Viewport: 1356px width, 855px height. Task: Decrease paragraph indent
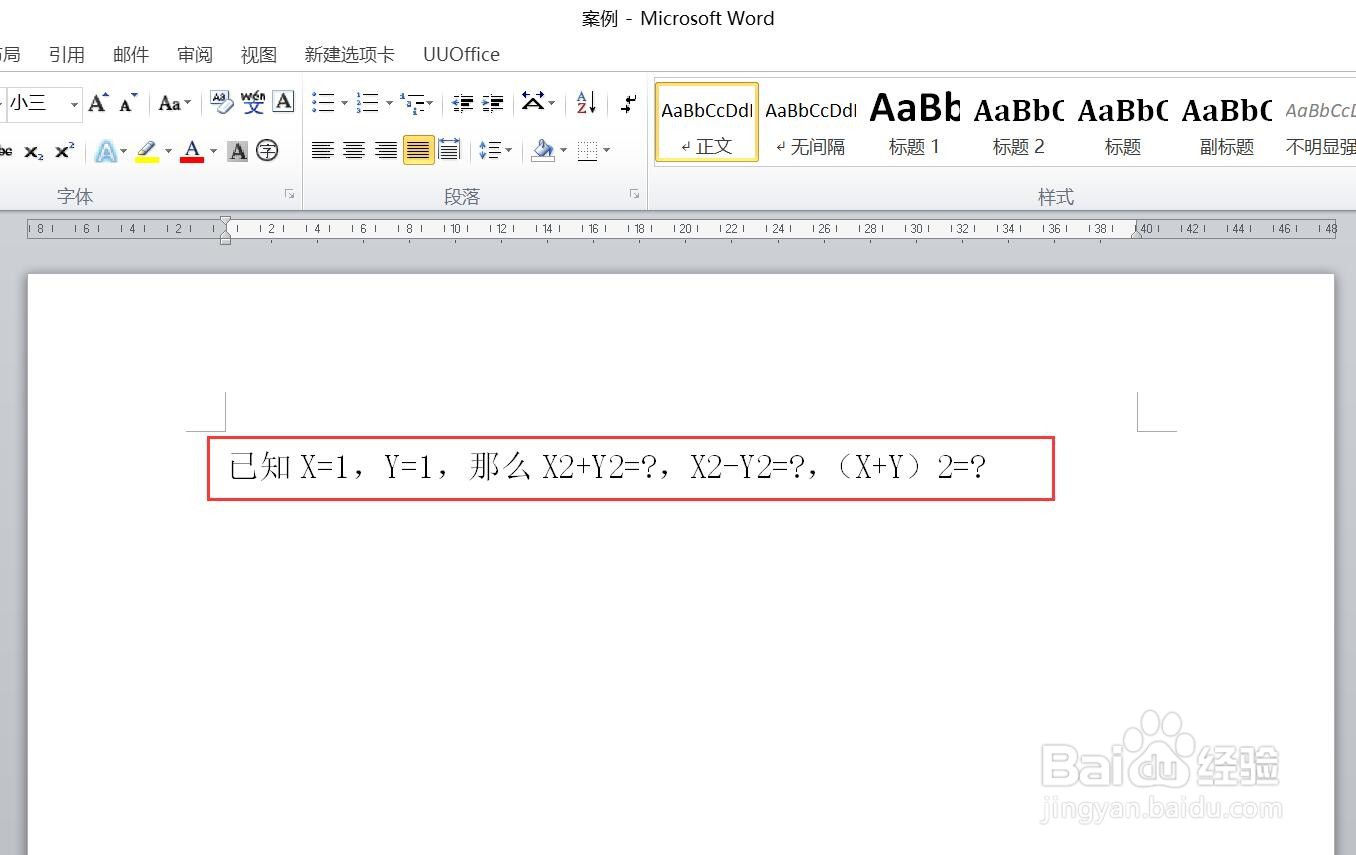462,102
